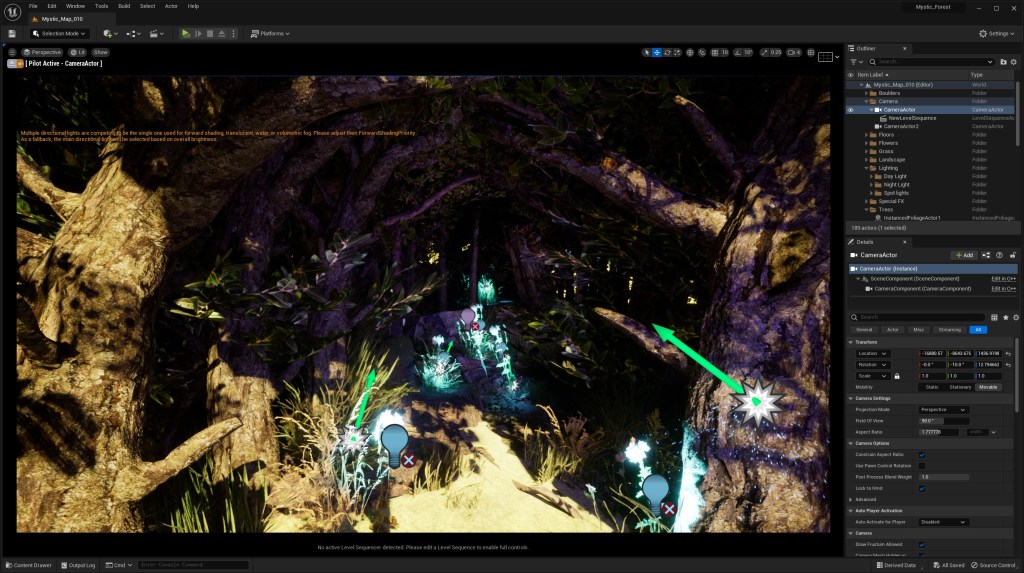1024x573 pixels.
Task: Open the Platforms dropdown
Action: tap(270, 33)
